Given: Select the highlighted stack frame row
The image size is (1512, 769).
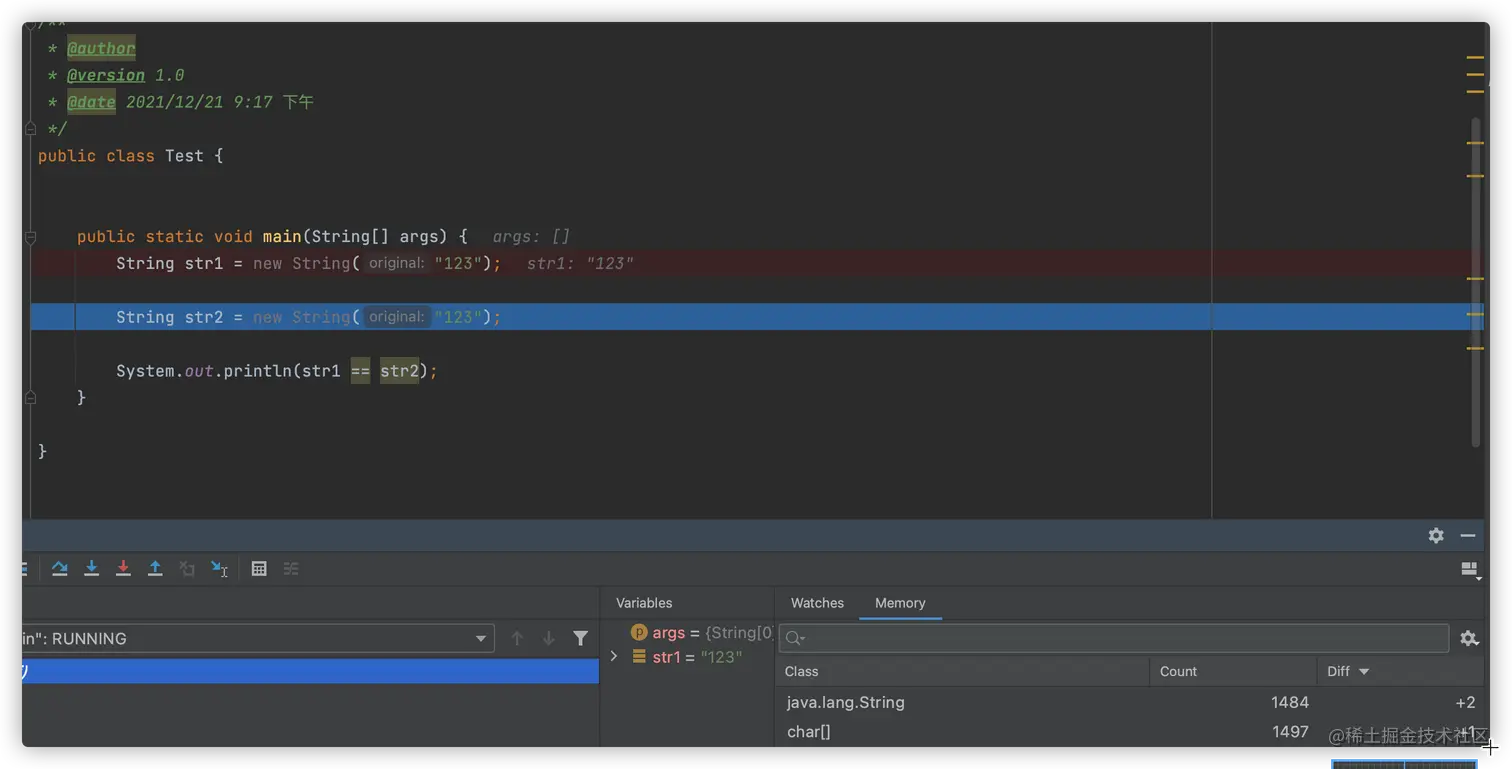Looking at the screenshot, I should tap(310, 671).
